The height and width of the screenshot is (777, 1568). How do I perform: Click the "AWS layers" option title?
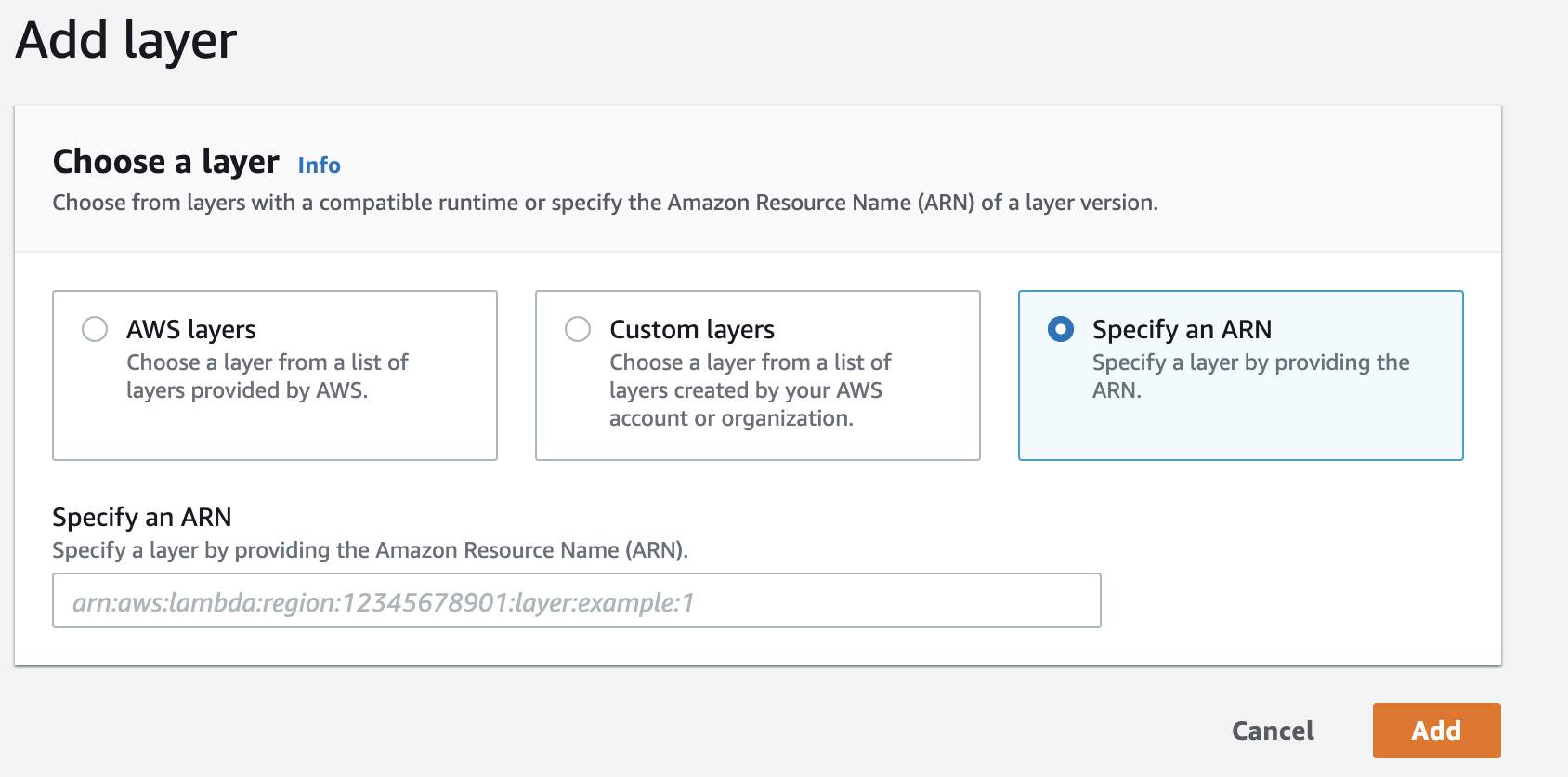191,330
